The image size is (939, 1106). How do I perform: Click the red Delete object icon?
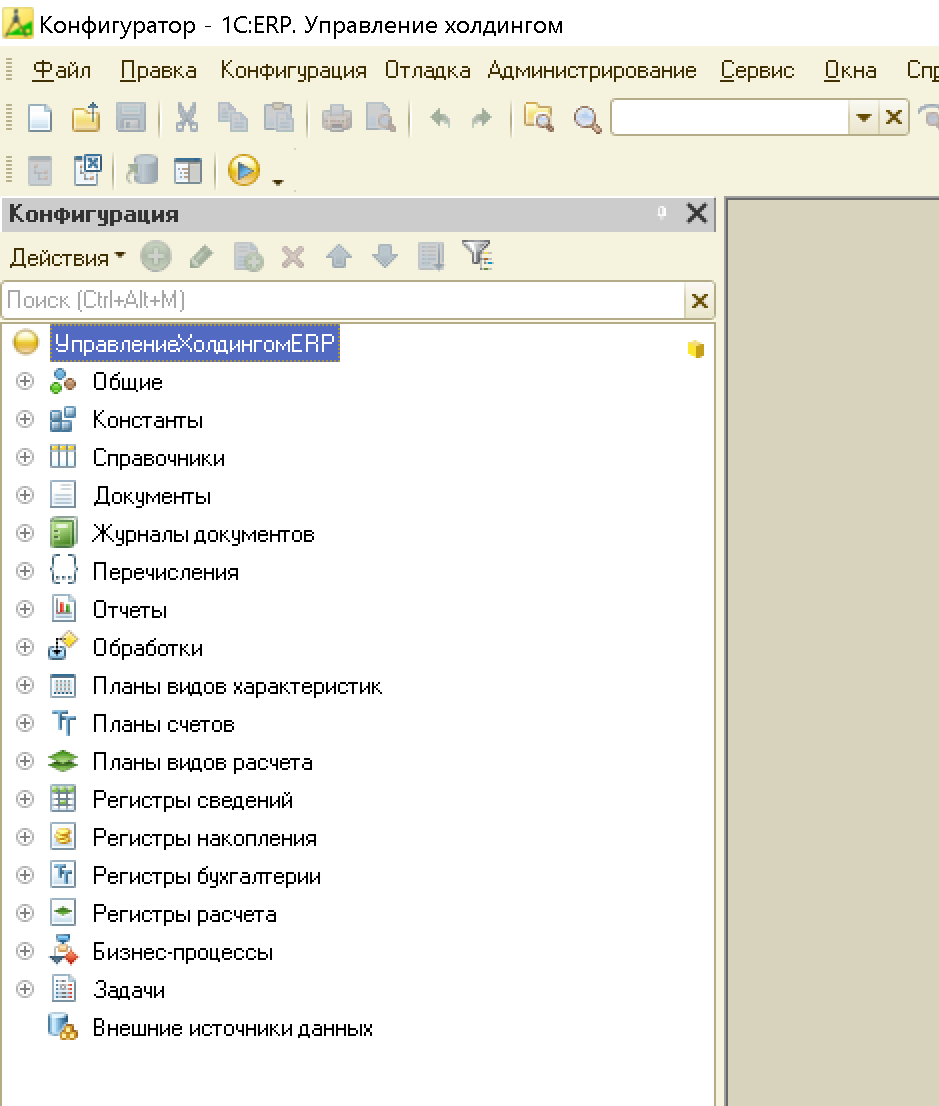(x=293, y=257)
